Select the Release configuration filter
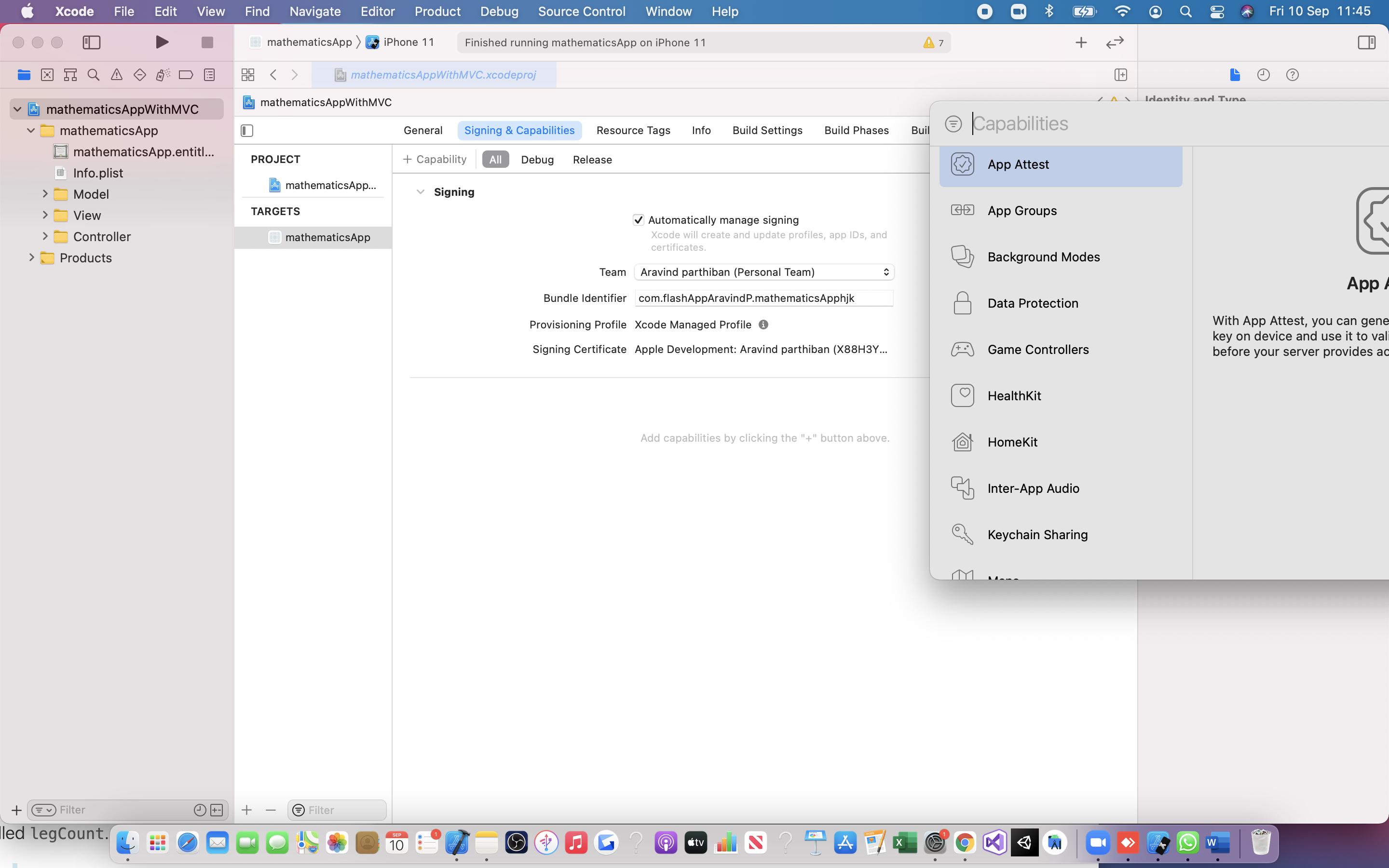This screenshot has width=1389, height=868. click(x=592, y=160)
